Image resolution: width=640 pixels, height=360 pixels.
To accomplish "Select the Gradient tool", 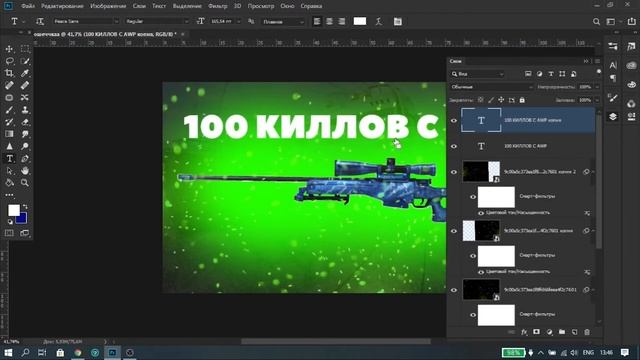I will pyautogui.click(x=9, y=134).
